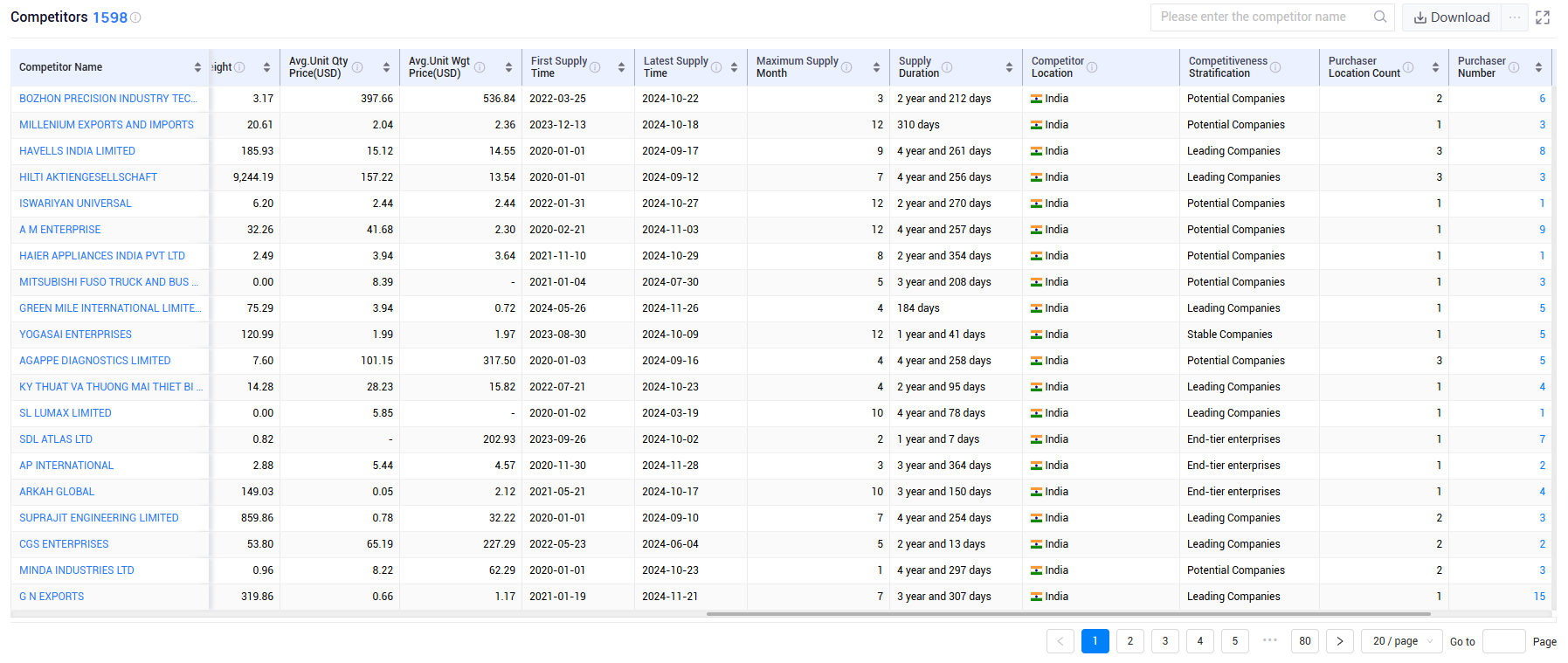Screen dimensions: 1568x663
Task: Click purchaser number 8 for HAVELLS INDIA
Action: point(1543,151)
